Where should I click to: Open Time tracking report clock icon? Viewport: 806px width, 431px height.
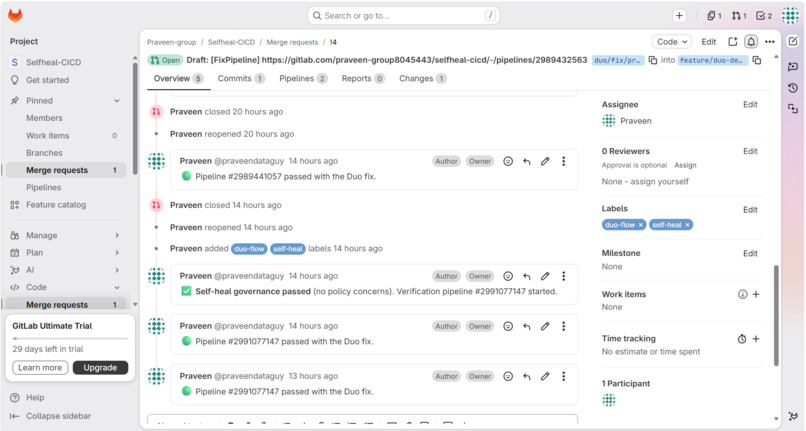point(742,339)
